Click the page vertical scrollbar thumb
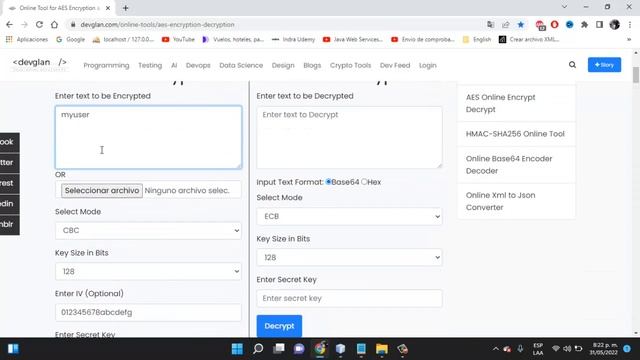Viewport: 640px width, 360px height. tap(636, 75)
